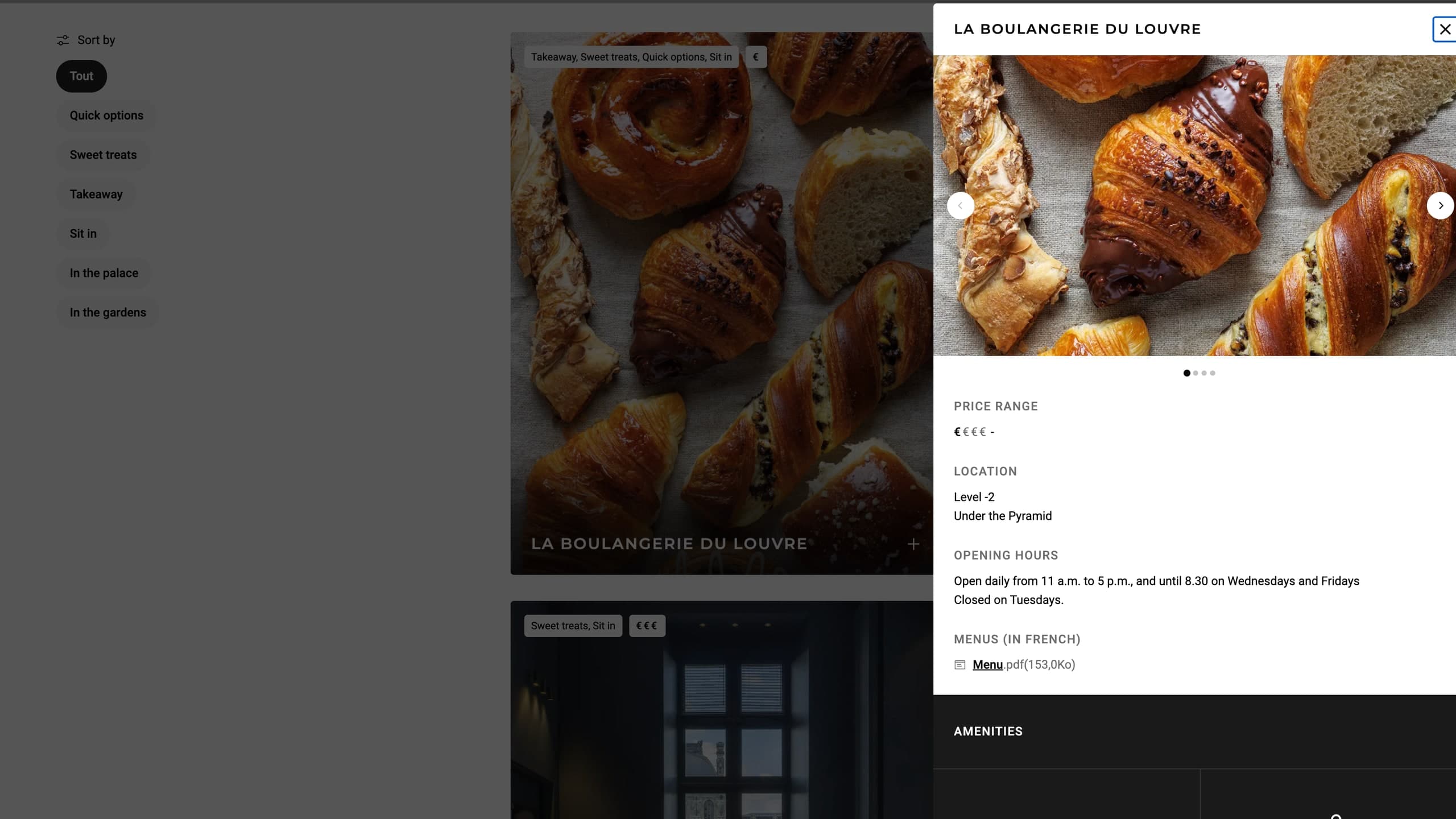The image size is (1456, 819).
Task: Click the 'PRICE RANGE' heading
Action: coord(996,406)
